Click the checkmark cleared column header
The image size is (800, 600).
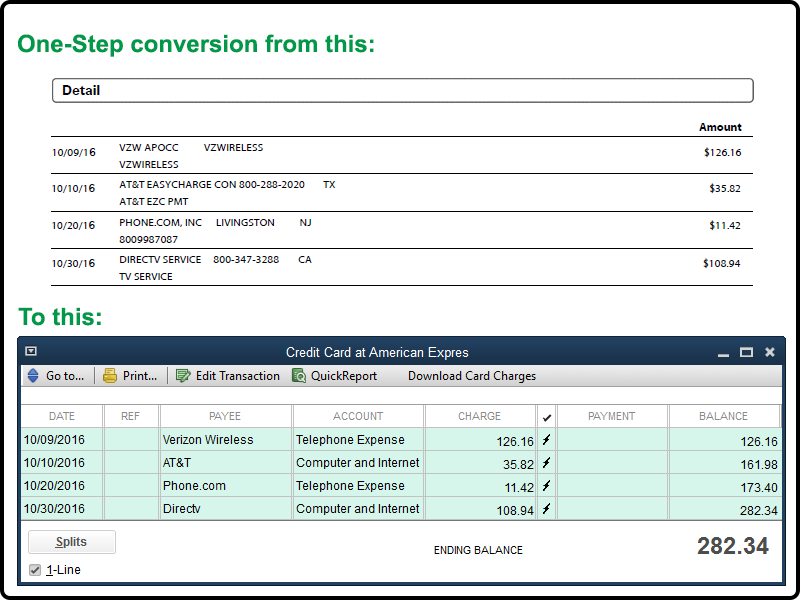point(547,417)
